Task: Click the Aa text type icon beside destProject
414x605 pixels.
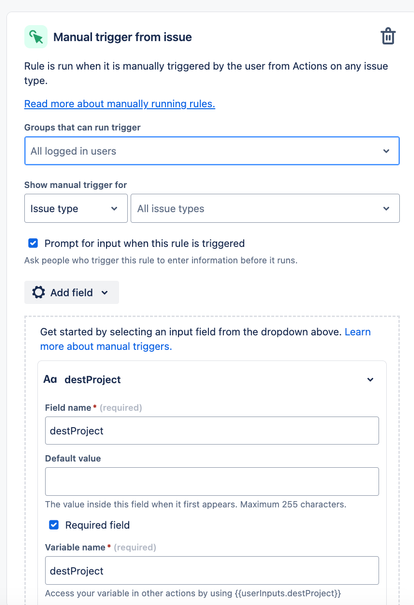Action: [50, 379]
